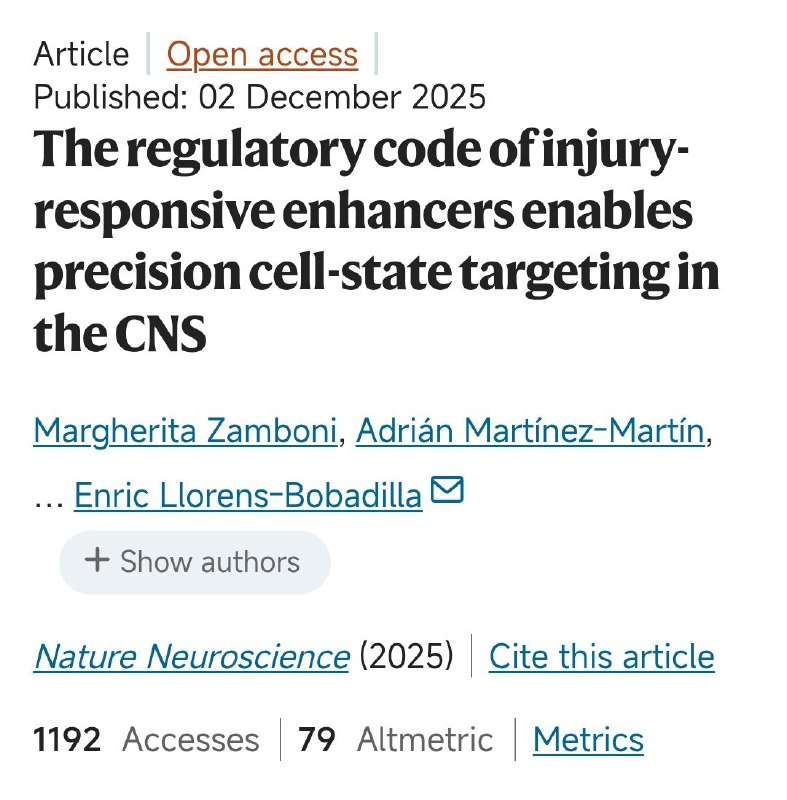Click the (2025) year after the journal name
The height and width of the screenshot is (800, 787).
406,657
